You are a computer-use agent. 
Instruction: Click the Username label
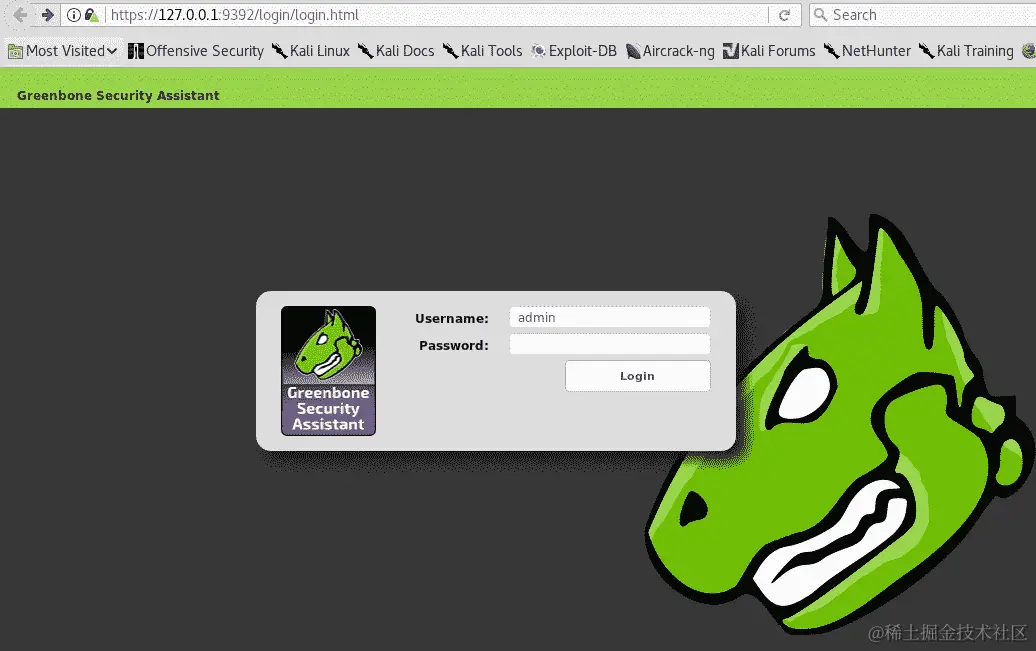(x=452, y=319)
